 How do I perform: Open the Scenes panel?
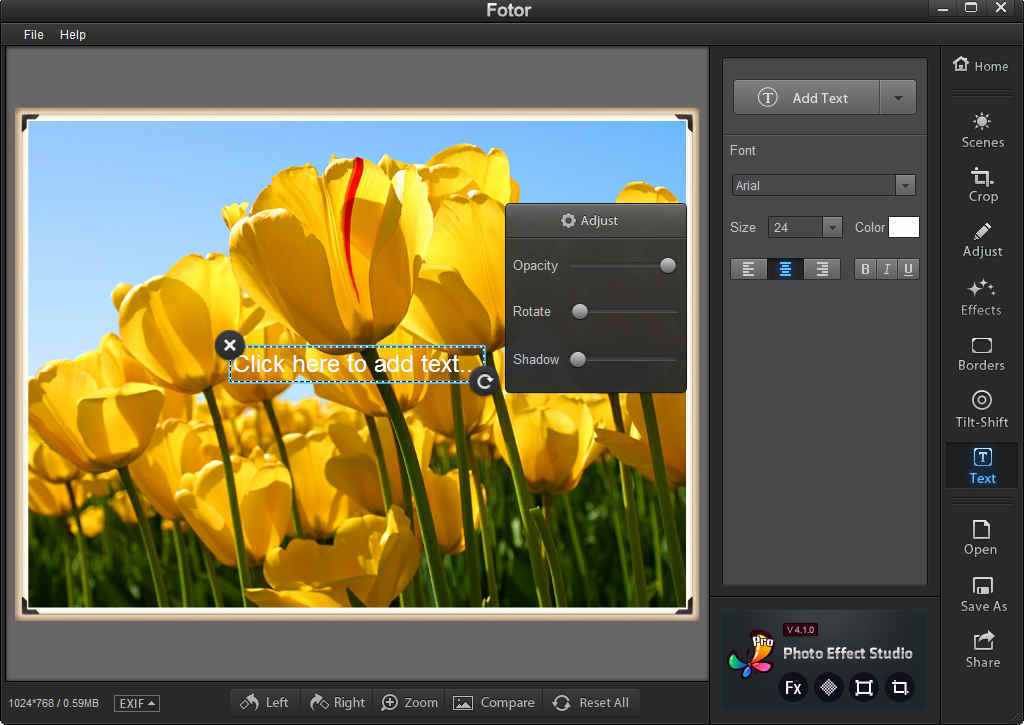click(x=982, y=131)
